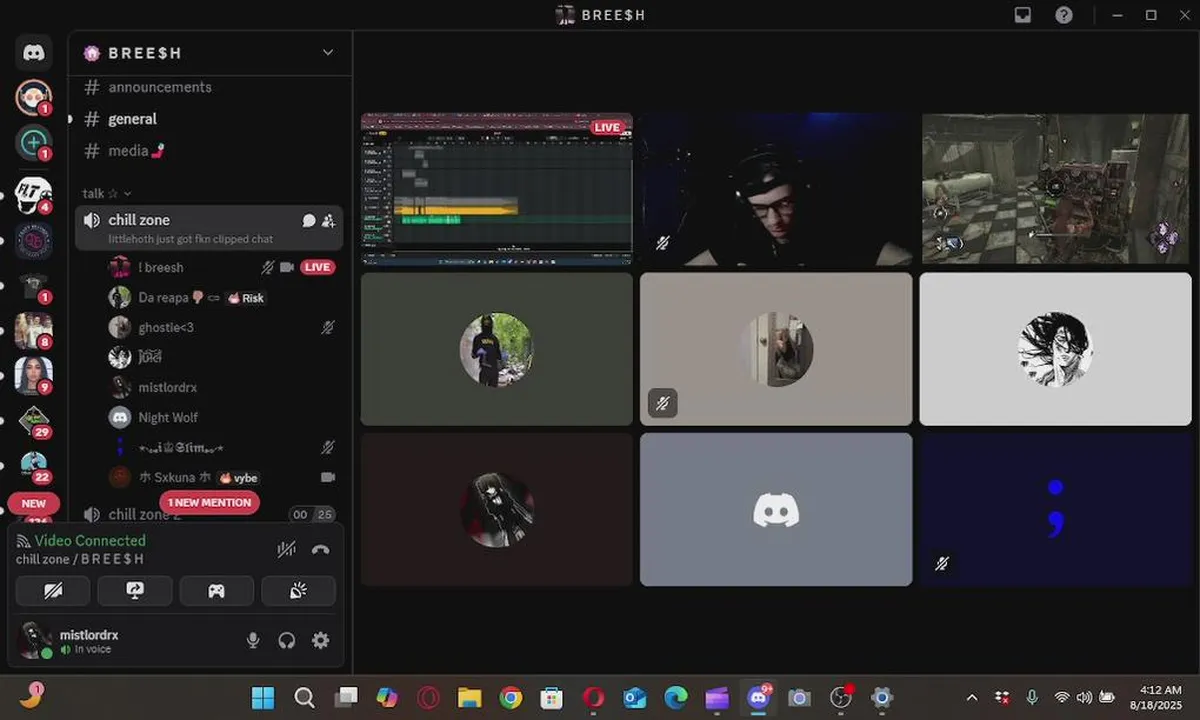This screenshot has width=1200, height=720.
Task: Select tile with Discord logo avatar
Action: tap(776, 509)
